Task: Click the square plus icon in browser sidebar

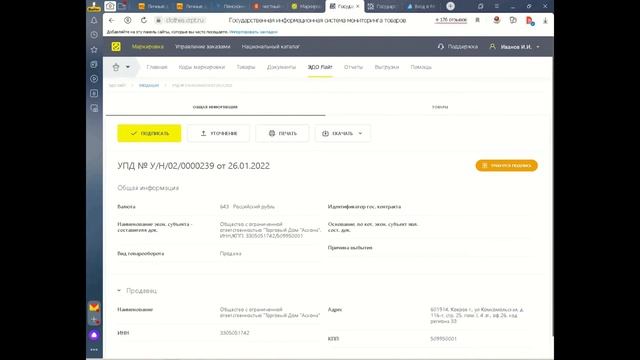Action: coord(94,93)
